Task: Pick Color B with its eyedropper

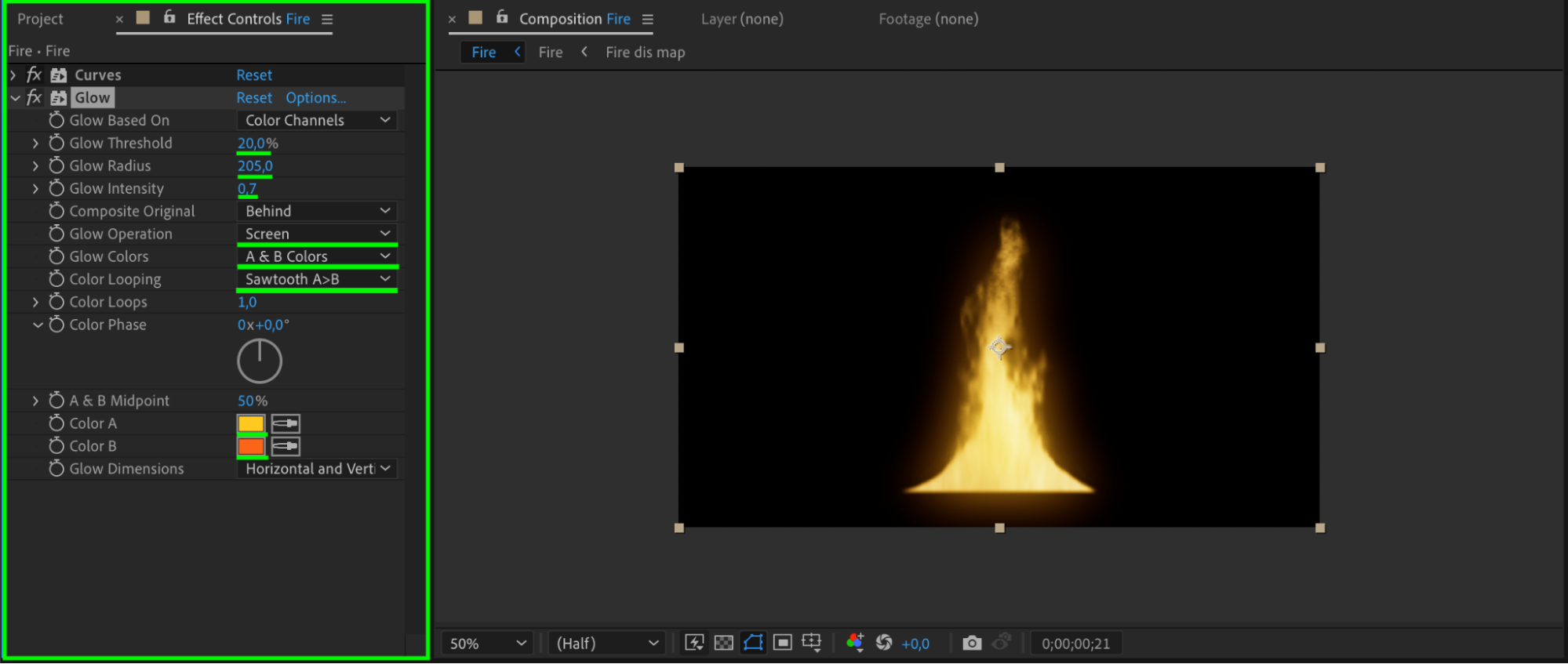Action: coord(286,446)
